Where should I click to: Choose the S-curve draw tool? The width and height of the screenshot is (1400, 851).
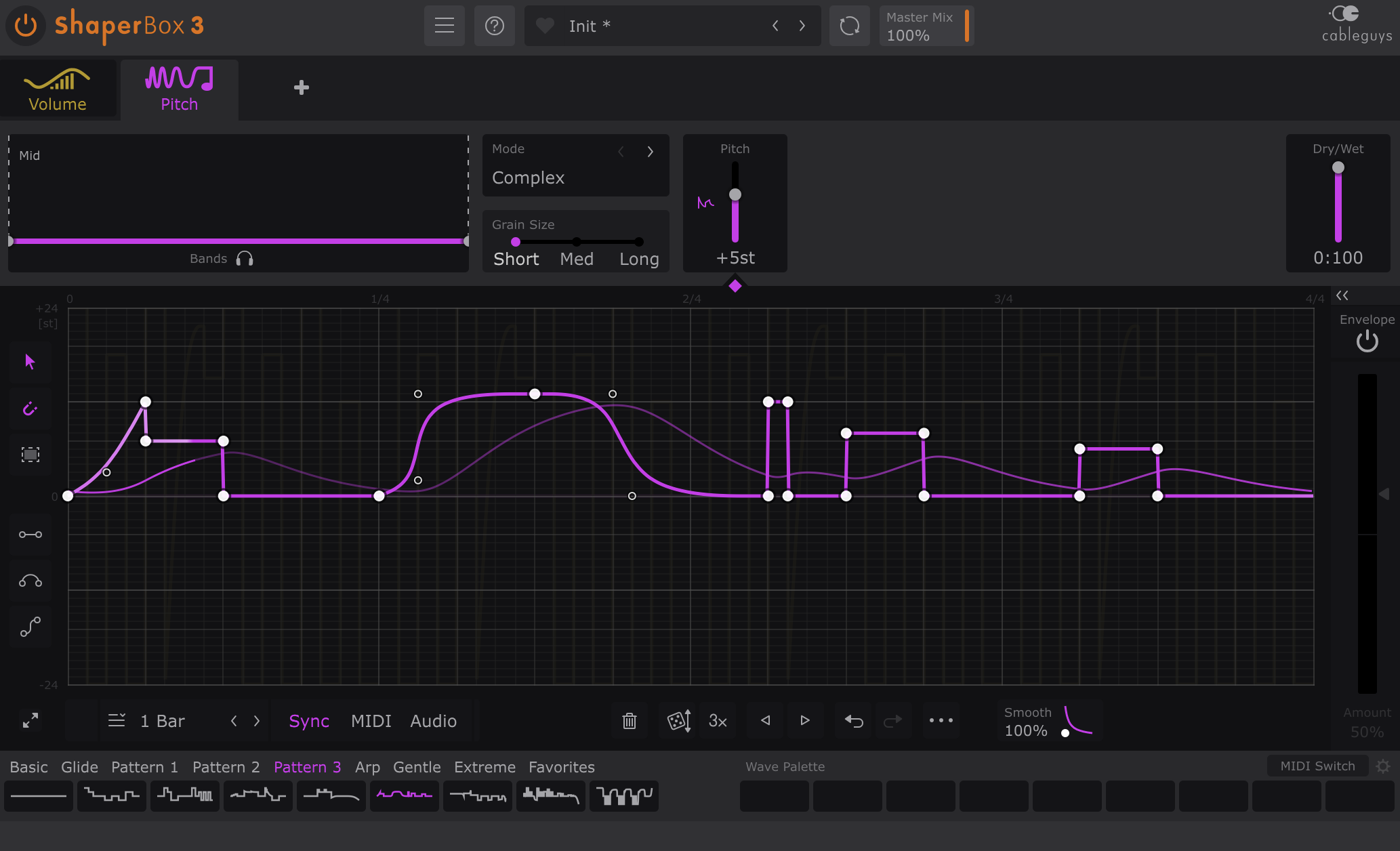(x=30, y=627)
